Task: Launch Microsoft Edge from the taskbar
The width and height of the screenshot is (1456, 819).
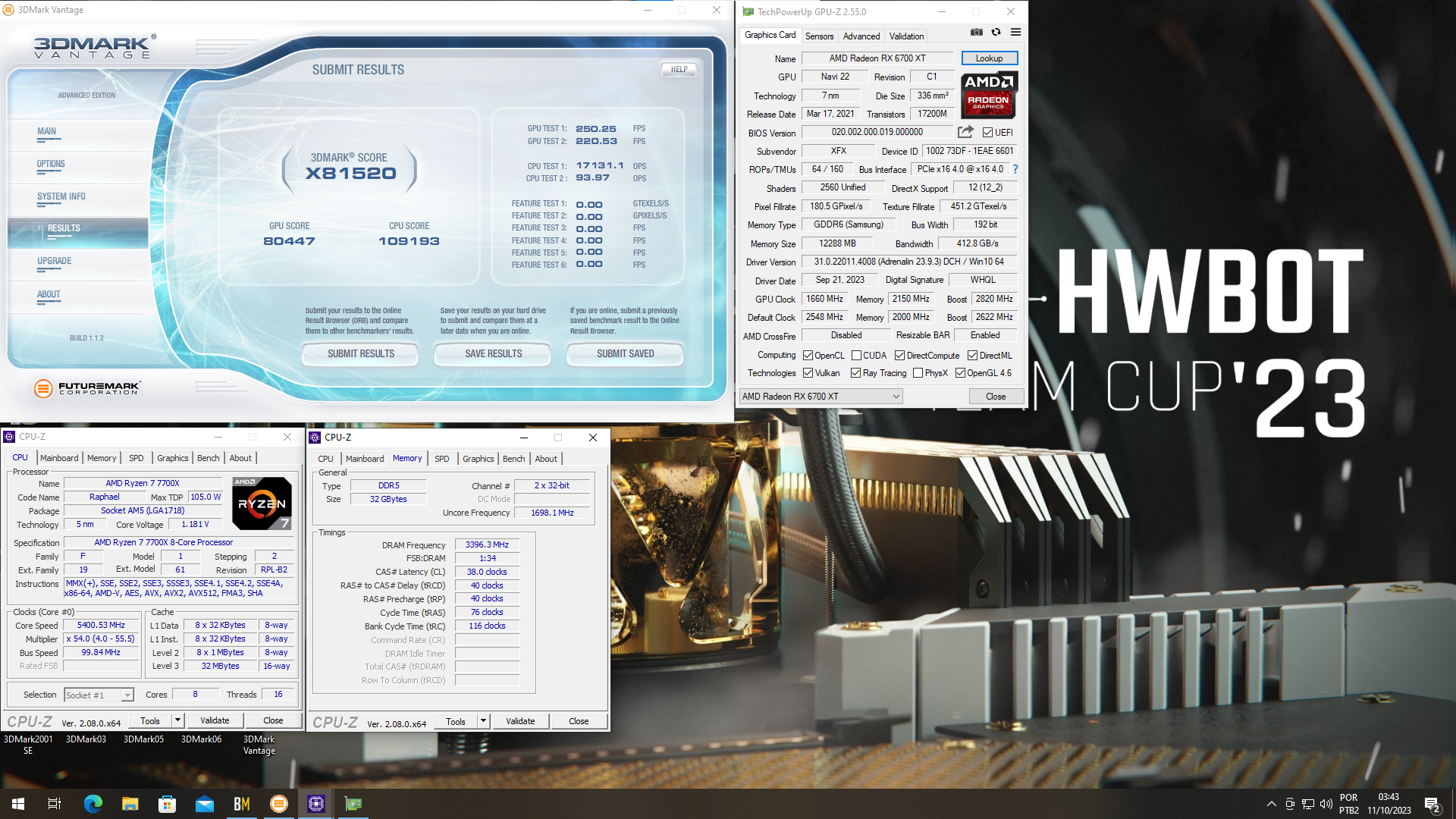Action: tap(93, 804)
